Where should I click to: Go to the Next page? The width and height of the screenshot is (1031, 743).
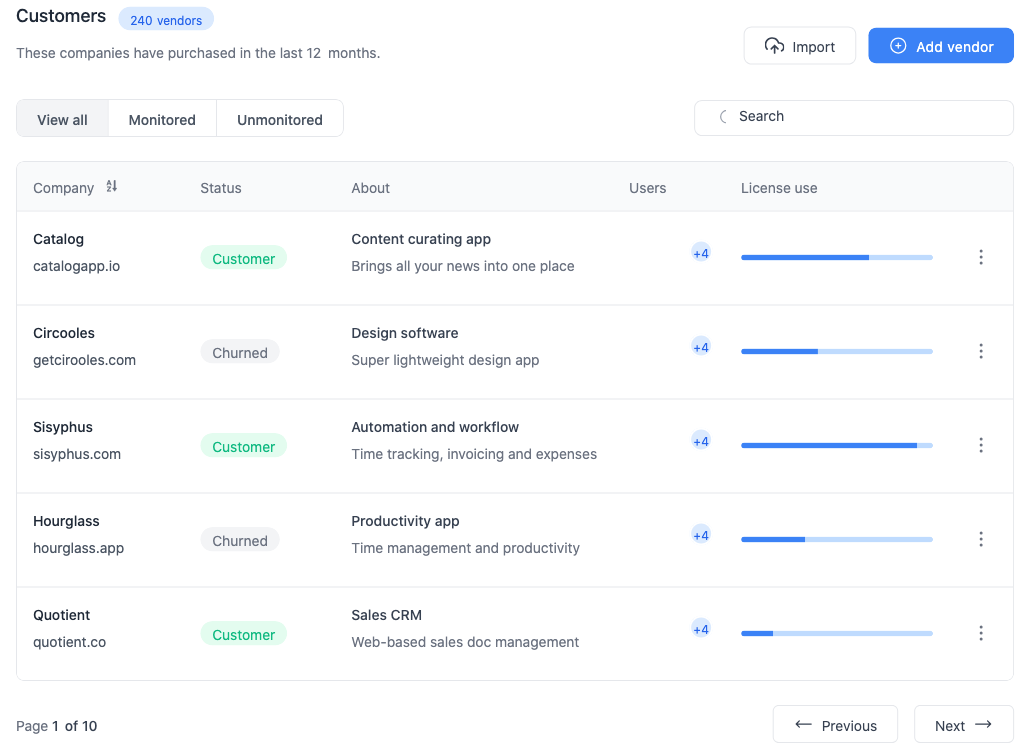point(963,725)
